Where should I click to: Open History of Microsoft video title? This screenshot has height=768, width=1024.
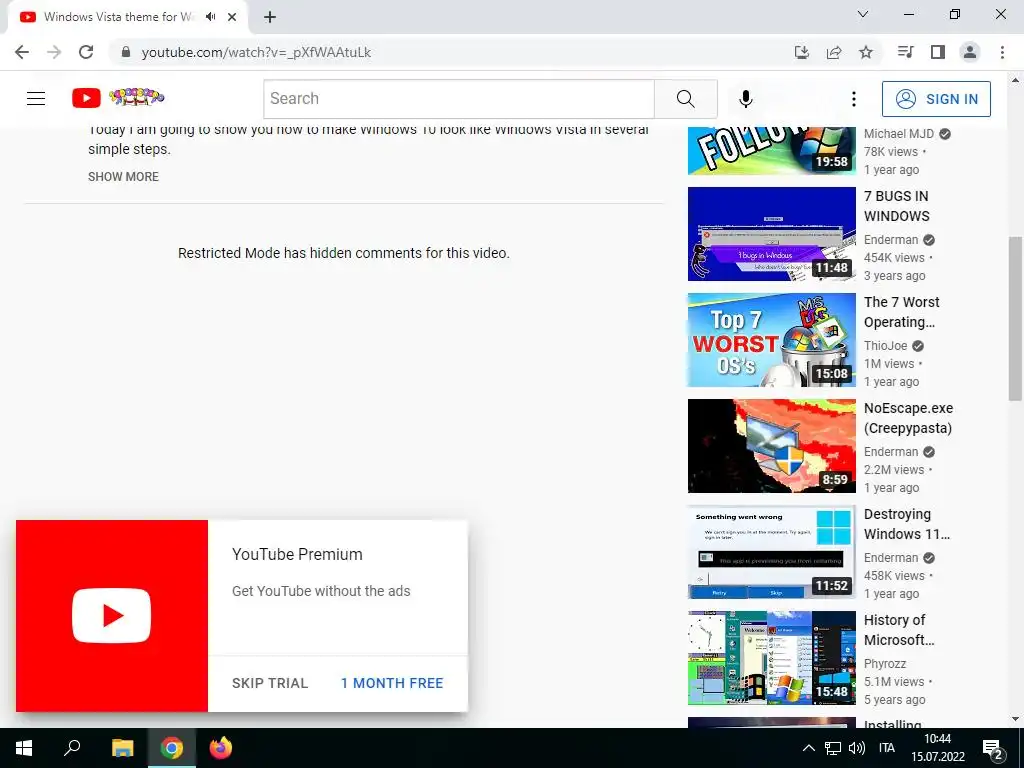pos(899,630)
